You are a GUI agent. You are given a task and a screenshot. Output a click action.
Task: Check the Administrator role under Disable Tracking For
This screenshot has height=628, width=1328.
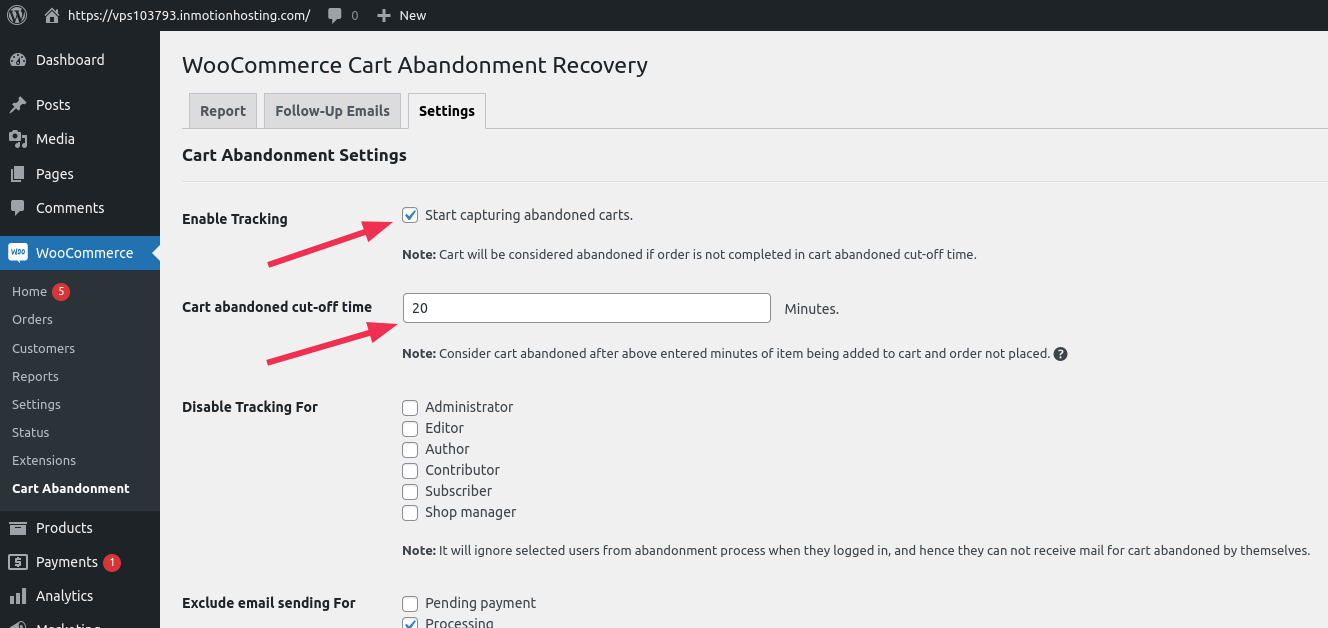(410, 407)
